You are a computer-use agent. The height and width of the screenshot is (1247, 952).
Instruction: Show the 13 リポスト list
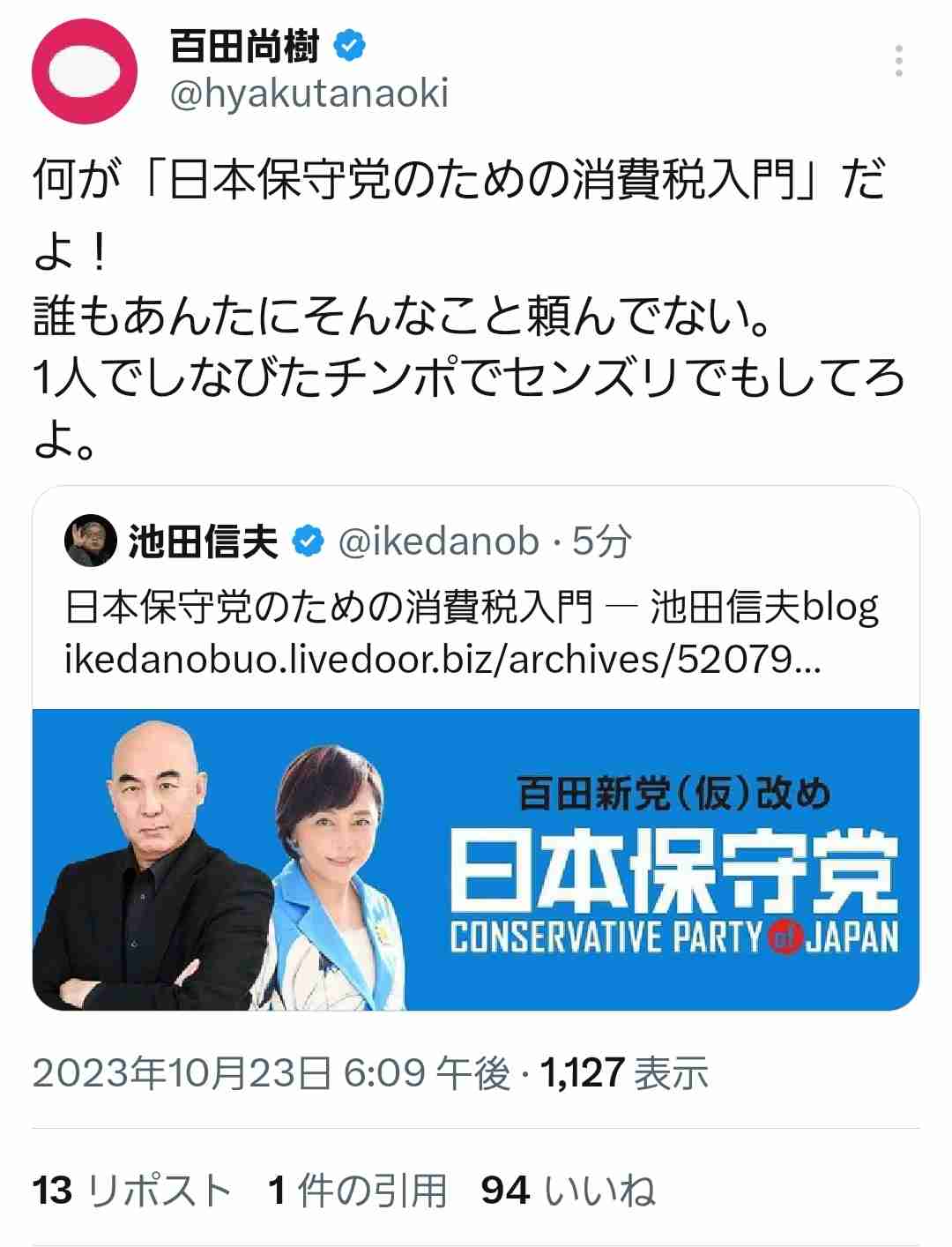(x=131, y=1191)
